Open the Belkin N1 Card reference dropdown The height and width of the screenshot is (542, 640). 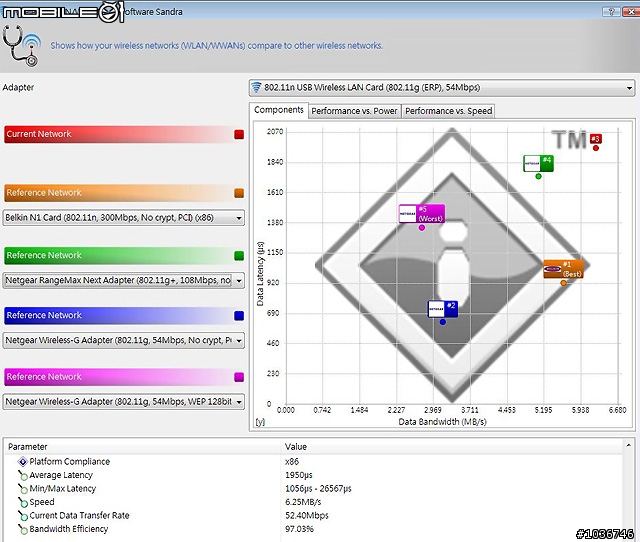pyautogui.click(x=124, y=218)
